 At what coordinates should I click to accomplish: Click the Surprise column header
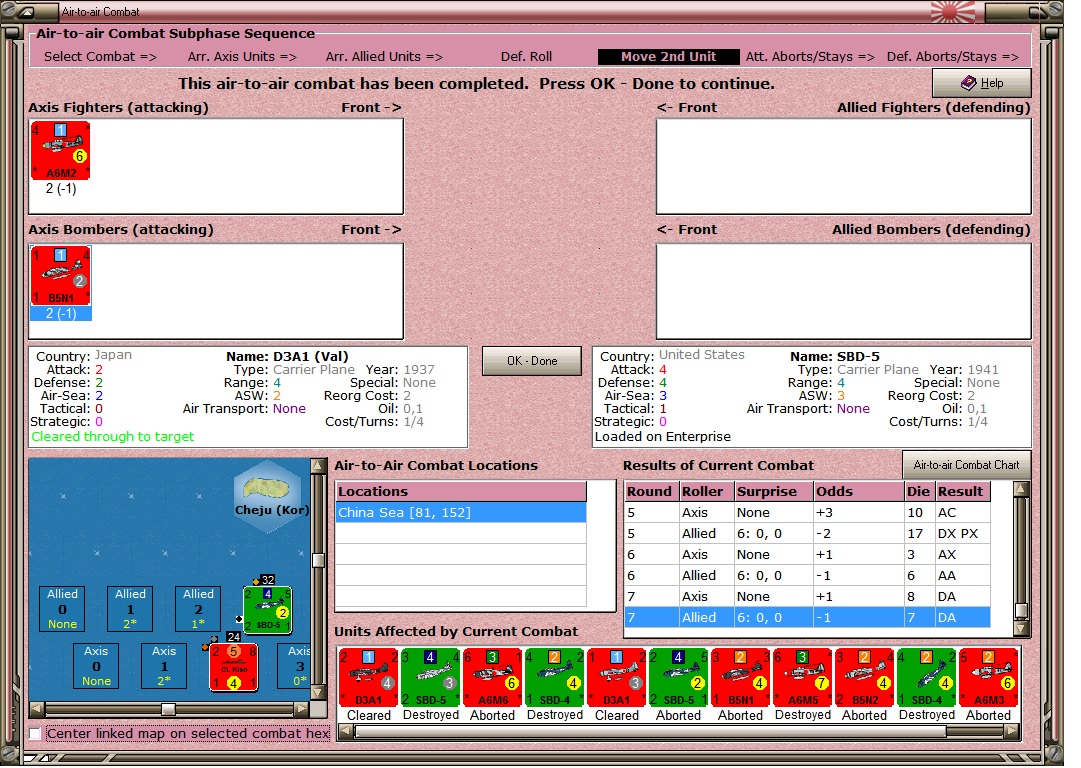click(x=773, y=491)
